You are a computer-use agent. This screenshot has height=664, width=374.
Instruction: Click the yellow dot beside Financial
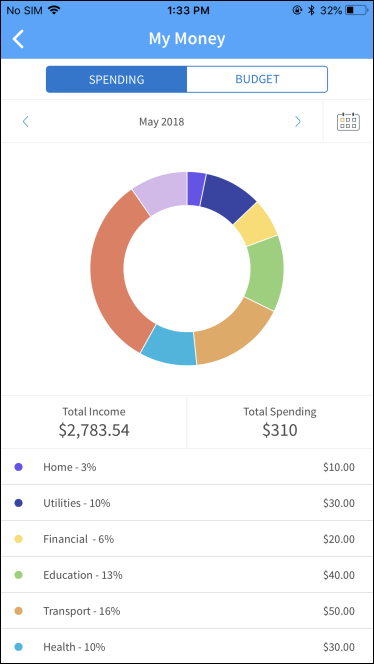pos(19,539)
